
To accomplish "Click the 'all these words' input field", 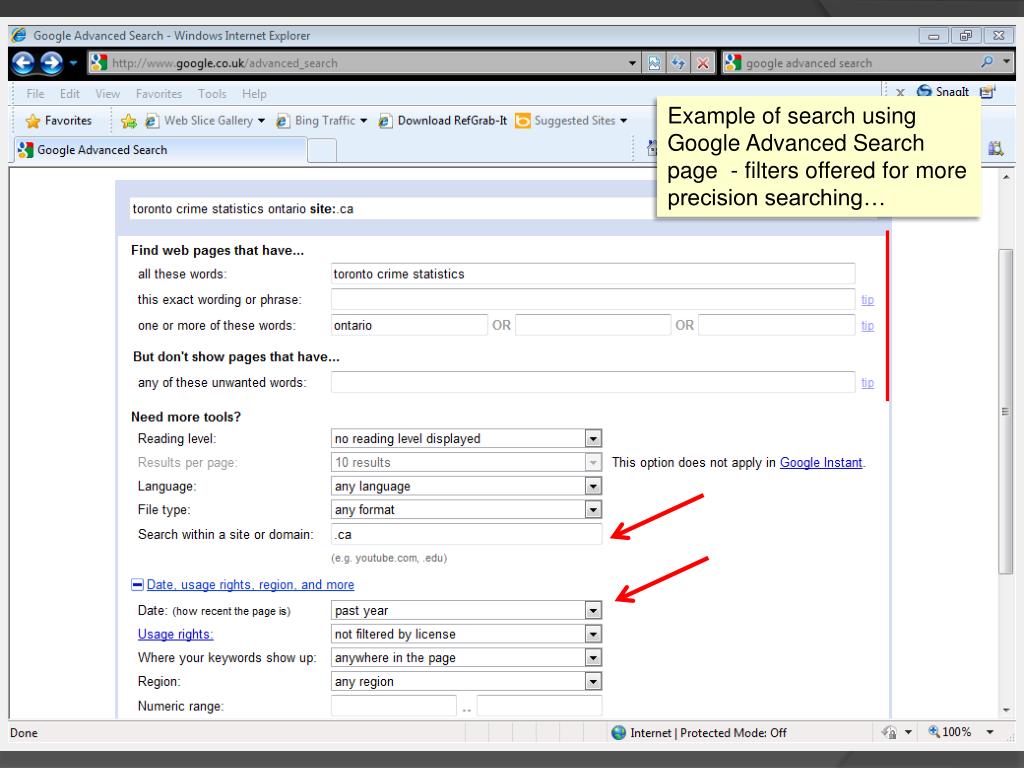I will coord(593,274).
